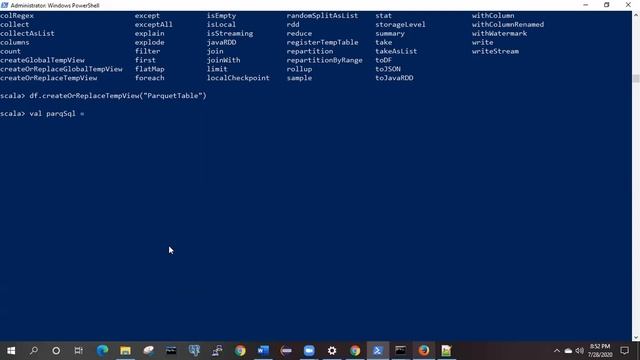This screenshot has height=360, width=640.
Task: Click 'rollup' completion entry
Action: pyautogui.click(x=299, y=69)
